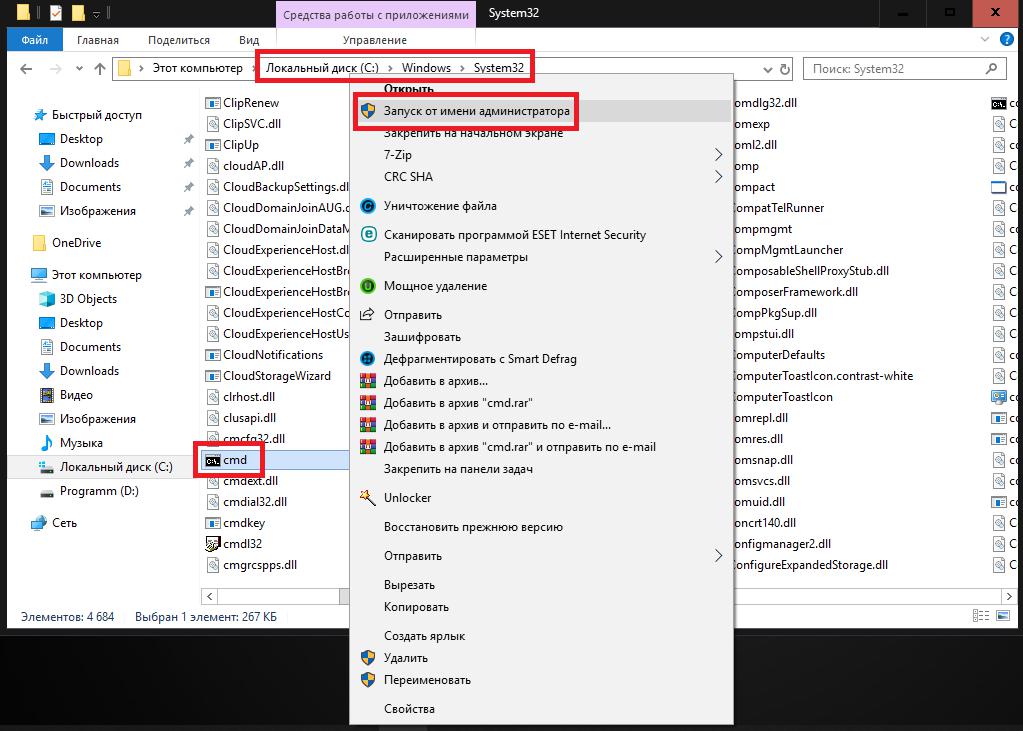Image resolution: width=1023 pixels, height=731 pixels.
Task: Select Локальный диск (C:) in sidebar
Action: click(x=116, y=467)
